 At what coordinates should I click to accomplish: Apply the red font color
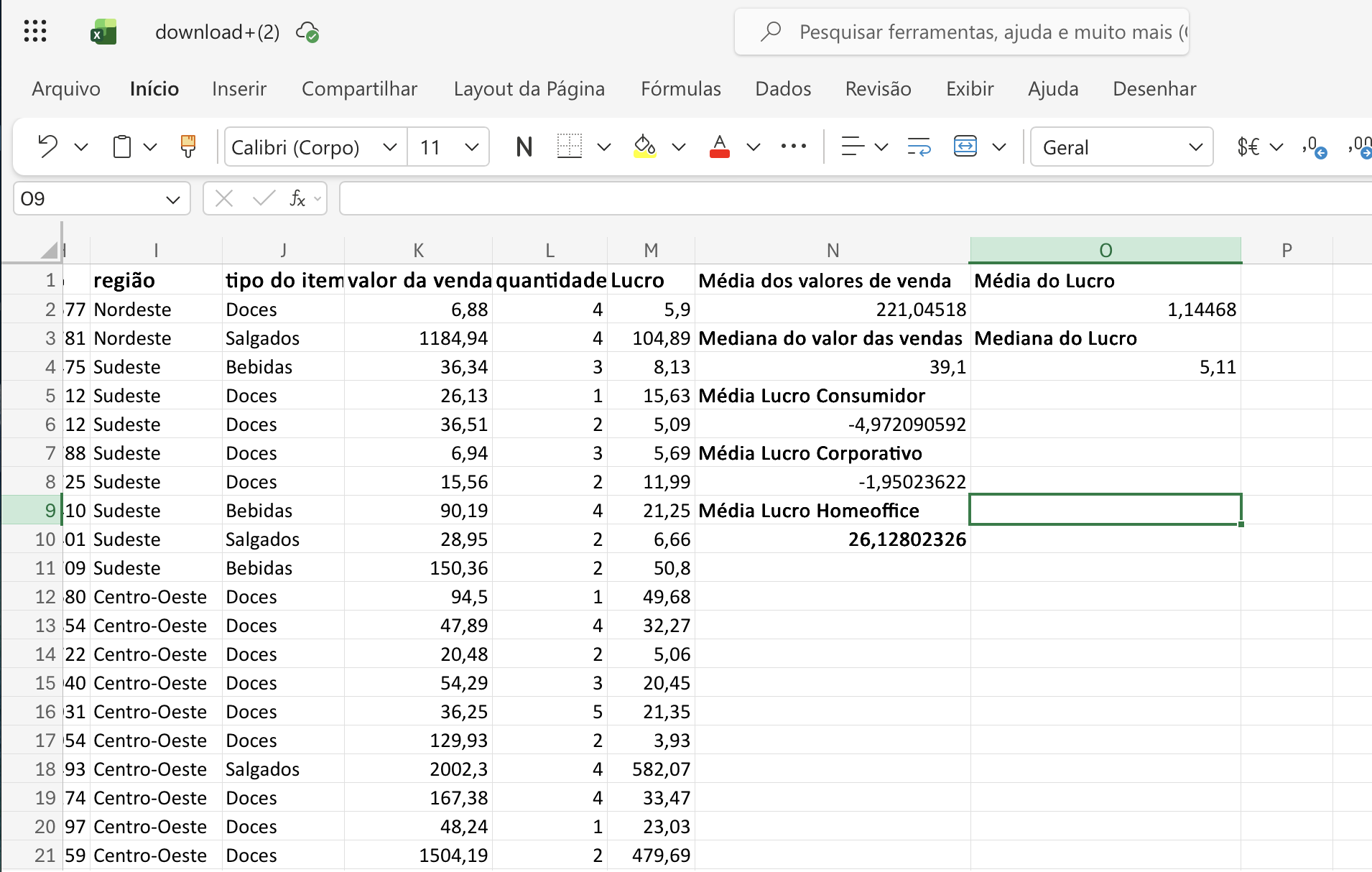[719, 147]
